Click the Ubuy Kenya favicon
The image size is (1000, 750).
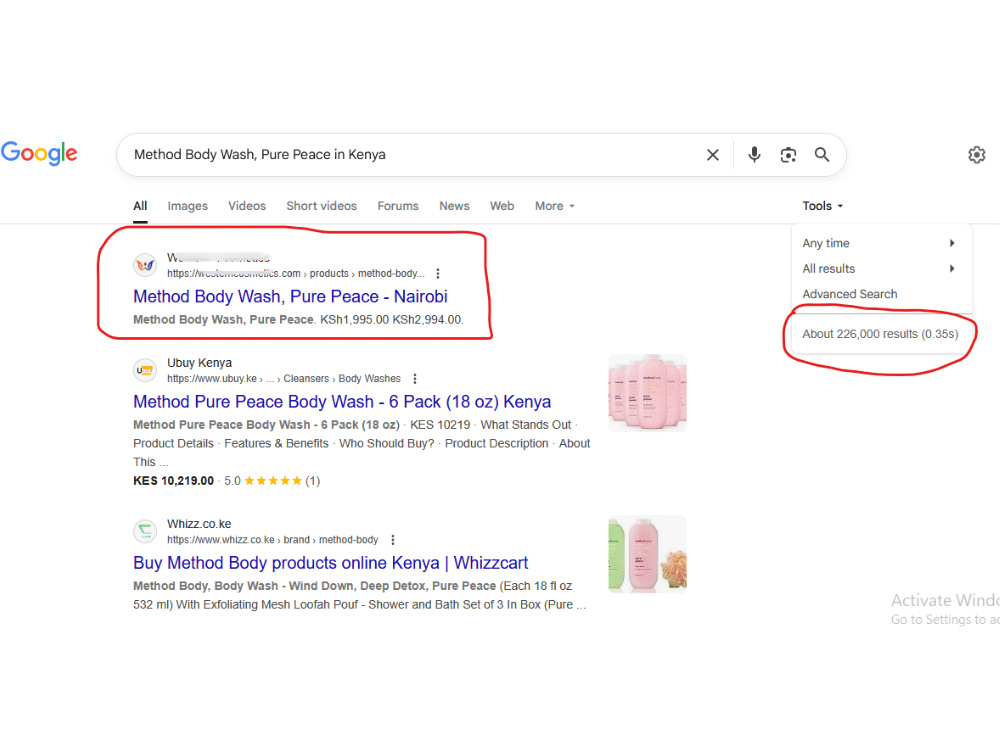[145, 370]
